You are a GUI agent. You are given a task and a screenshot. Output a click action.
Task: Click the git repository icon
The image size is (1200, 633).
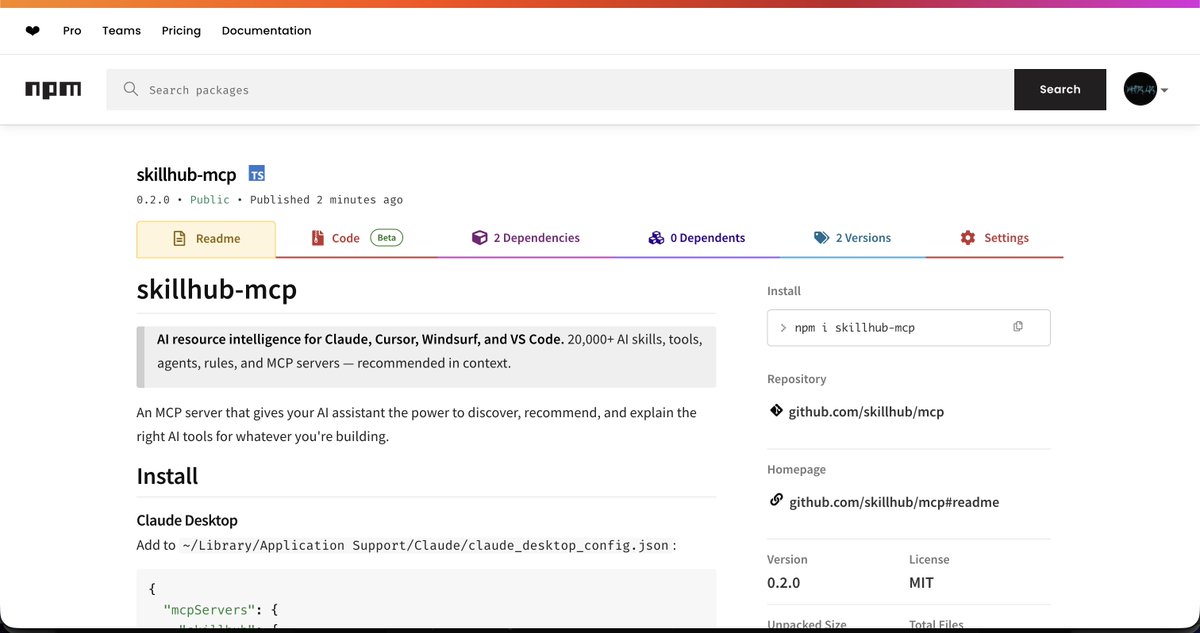776,411
